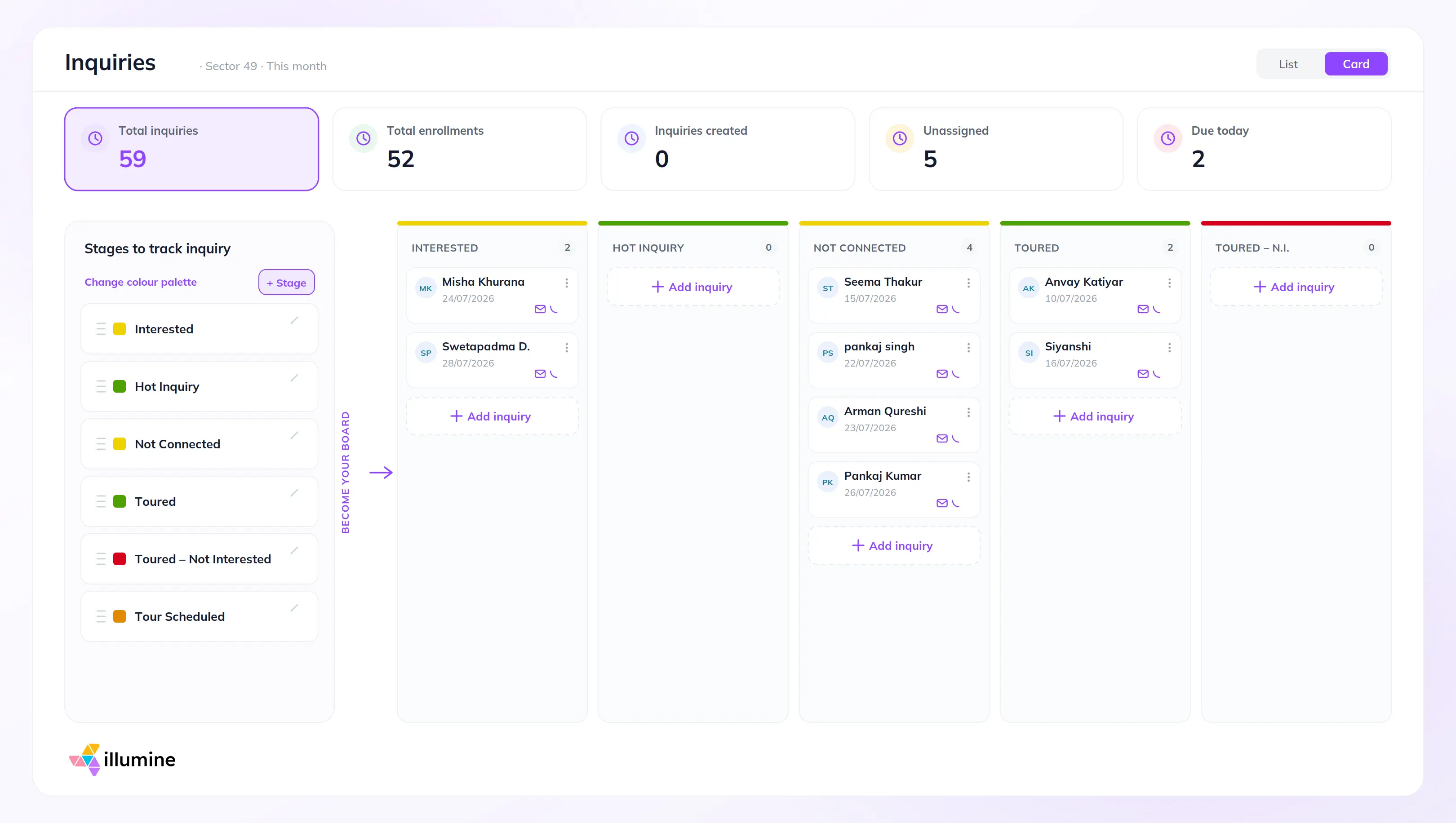Click mail icon on Arman Qureshi card
The height and width of the screenshot is (823, 1456).
[x=942, y=438]
